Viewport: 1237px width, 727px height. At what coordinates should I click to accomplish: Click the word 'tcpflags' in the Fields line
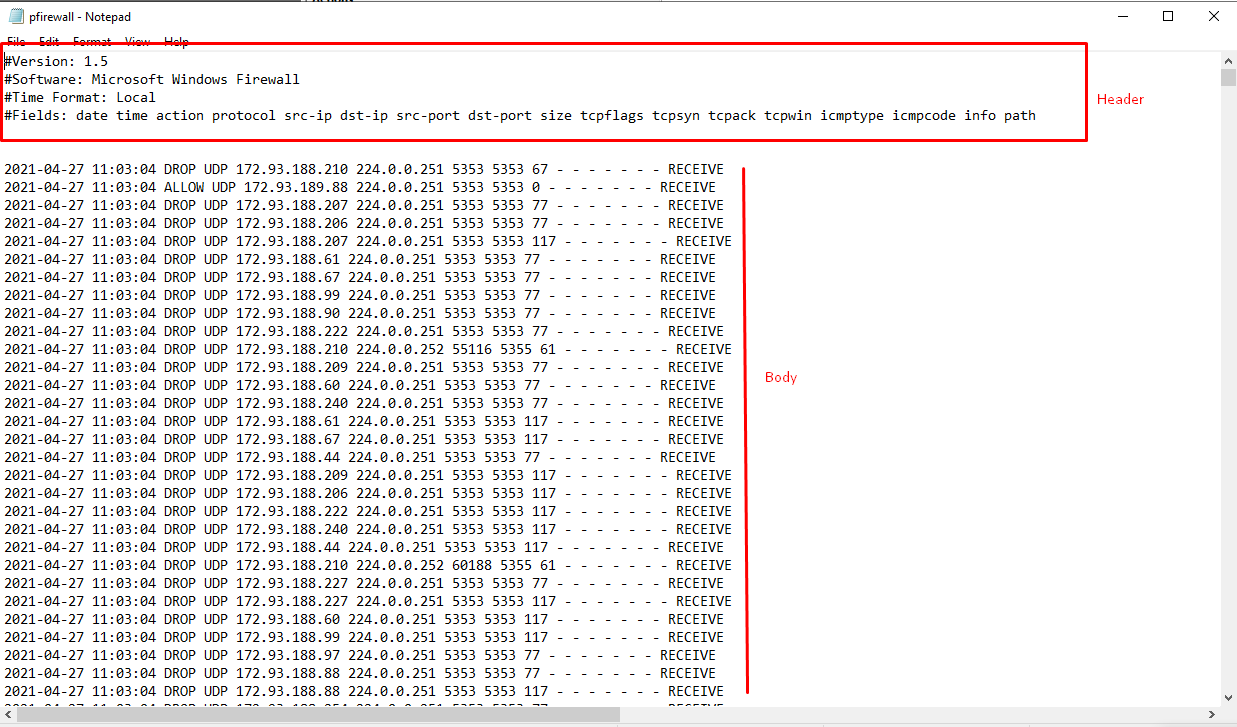[612, 115]
